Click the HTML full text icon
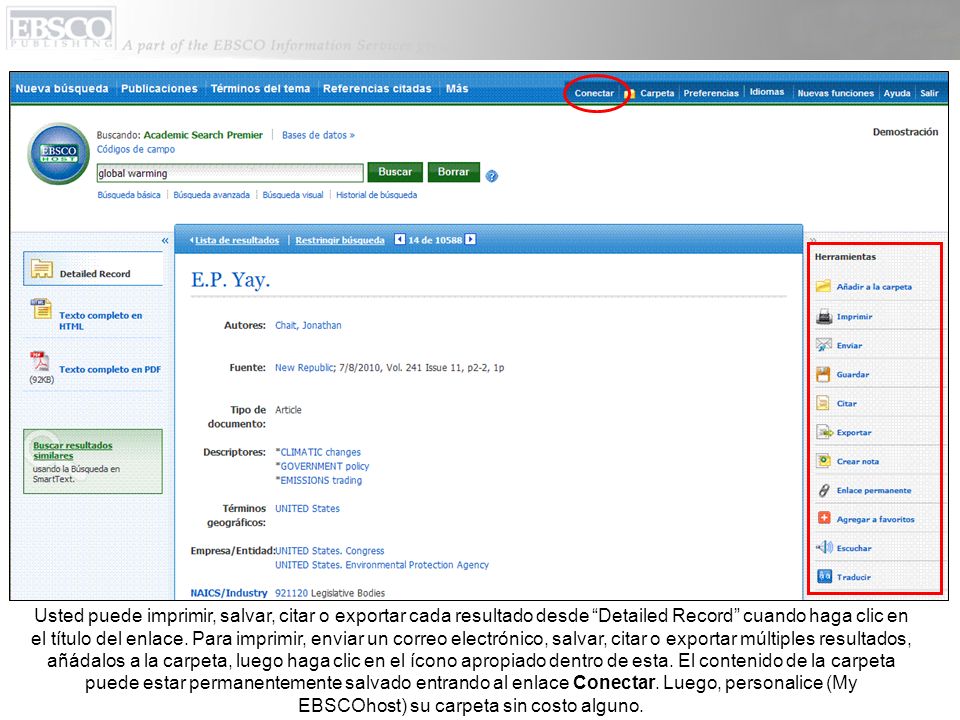Viewport: 960px width, 720px height. pos(41,309)
